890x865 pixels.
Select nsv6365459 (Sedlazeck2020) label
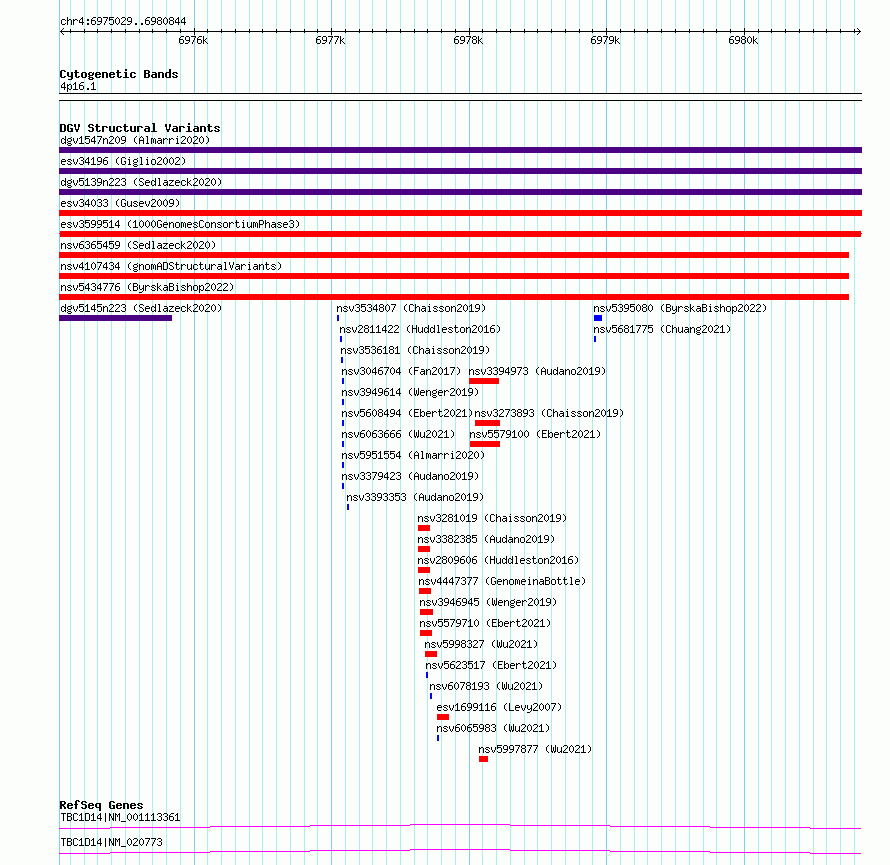(138, 245)
